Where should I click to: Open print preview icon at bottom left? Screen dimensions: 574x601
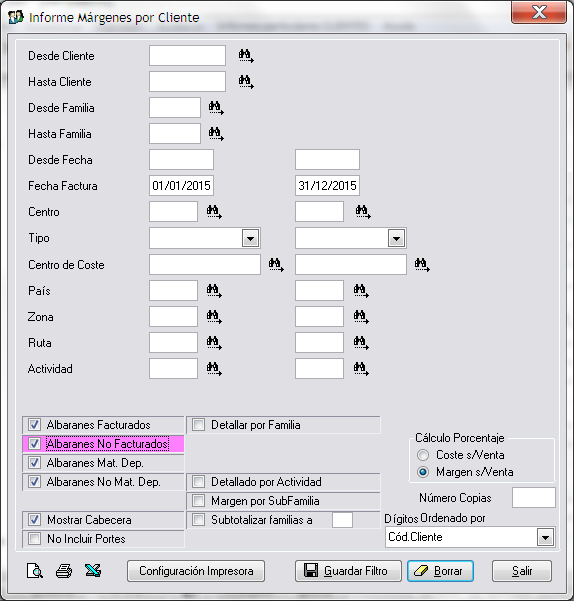click(x=34, y=571)
